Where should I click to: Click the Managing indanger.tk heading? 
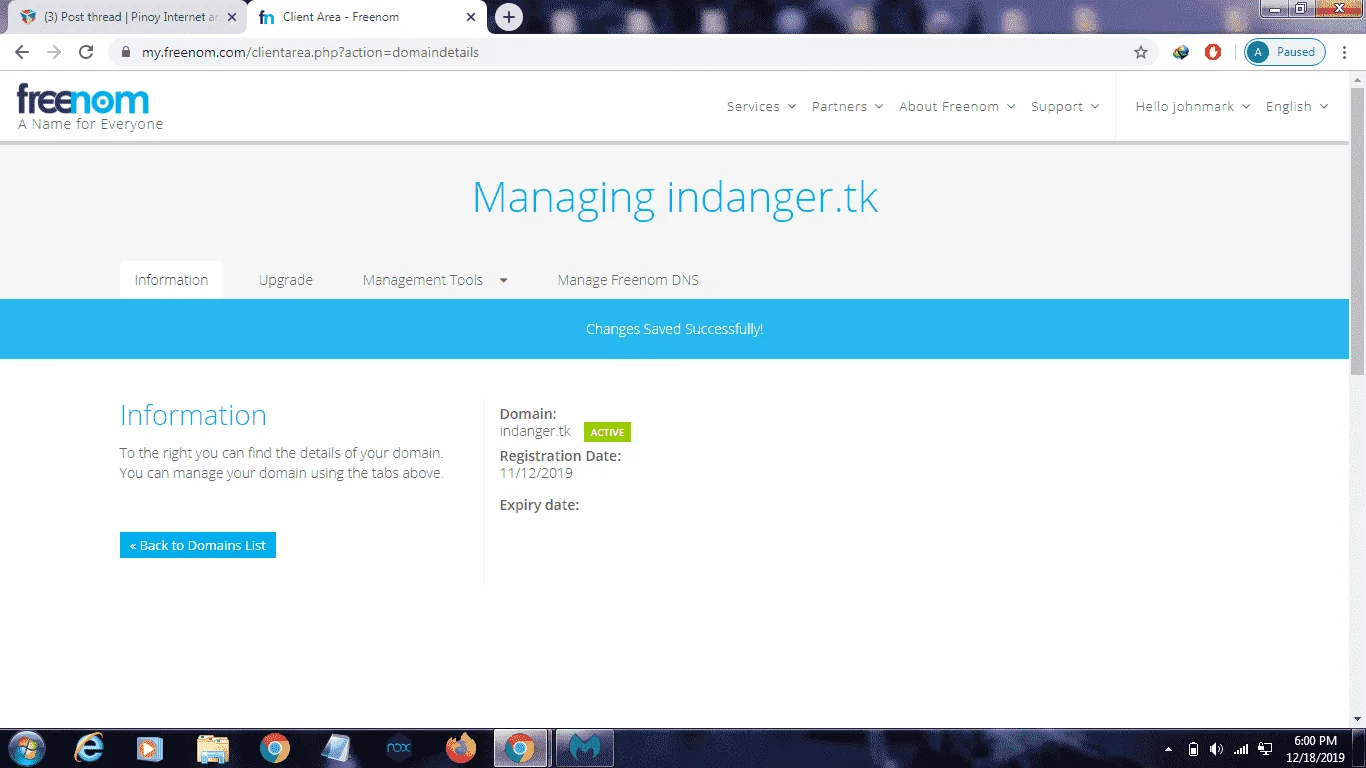tap(675, 198)
